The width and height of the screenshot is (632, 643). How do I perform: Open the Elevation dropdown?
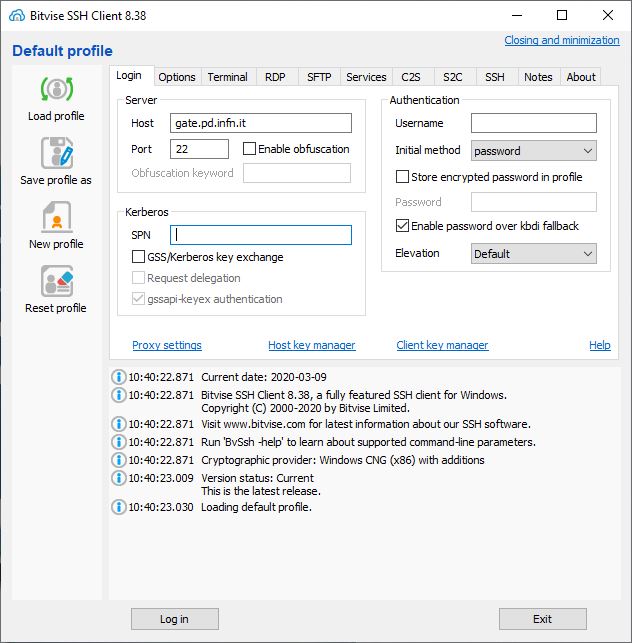534,253
